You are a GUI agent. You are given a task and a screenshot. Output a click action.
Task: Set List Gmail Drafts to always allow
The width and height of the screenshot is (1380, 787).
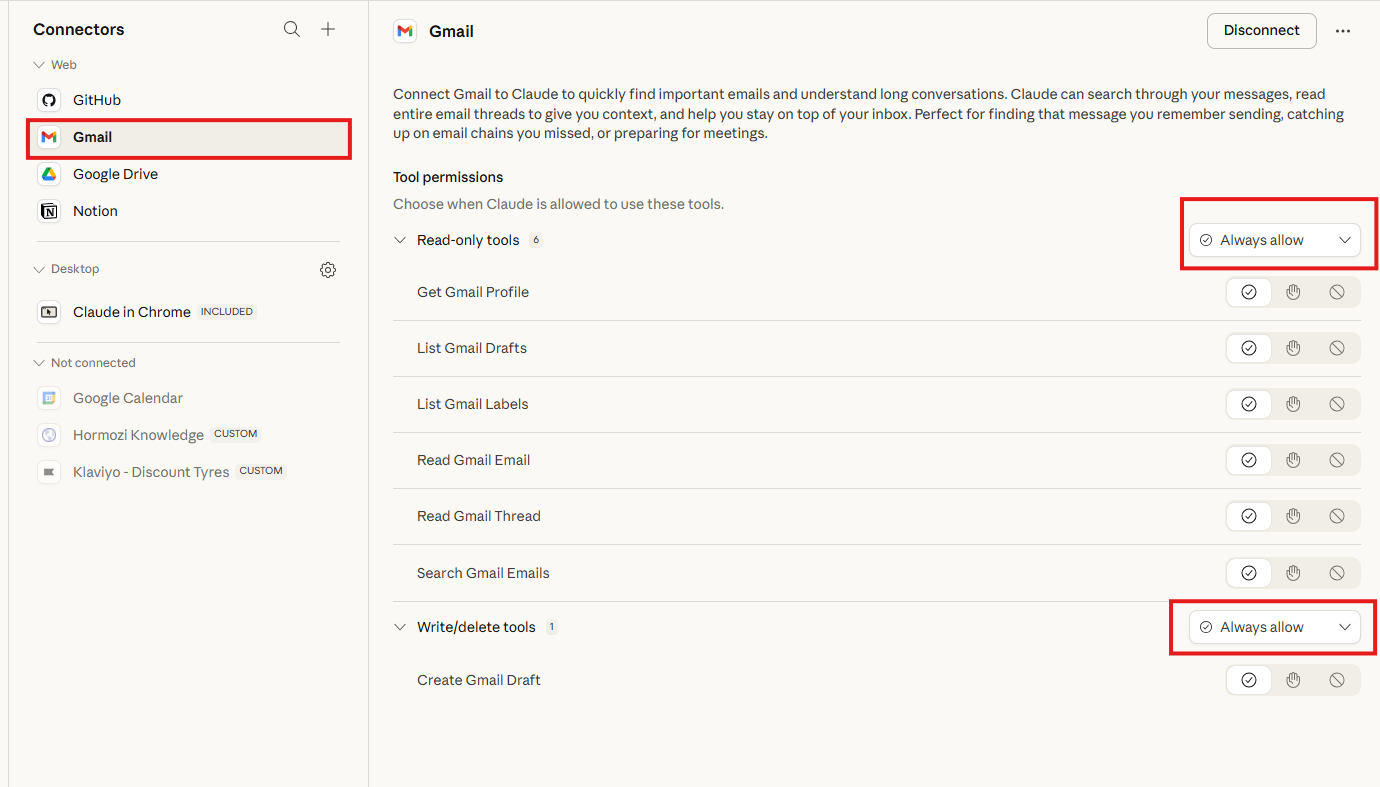click(x=1249, y=348)
